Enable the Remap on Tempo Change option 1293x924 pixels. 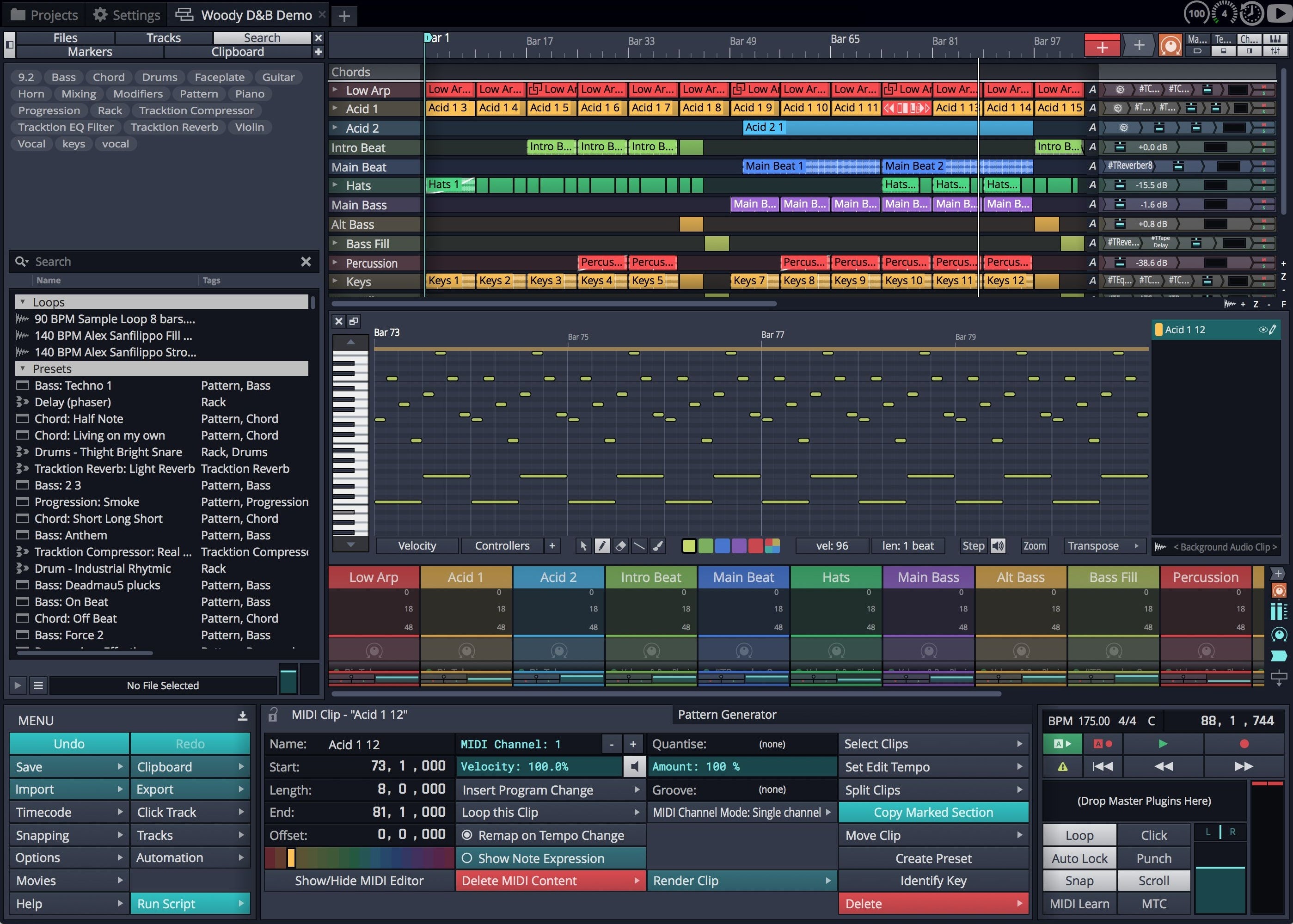click(x=550, y=835)
